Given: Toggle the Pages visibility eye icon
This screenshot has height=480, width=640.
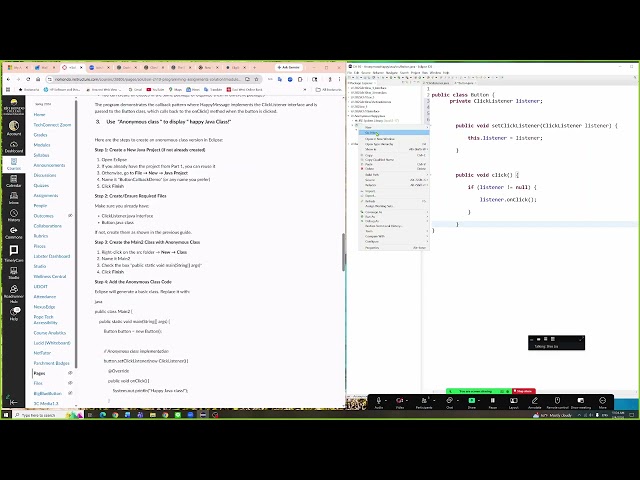Looking at the screenshot, I should 70,373.
